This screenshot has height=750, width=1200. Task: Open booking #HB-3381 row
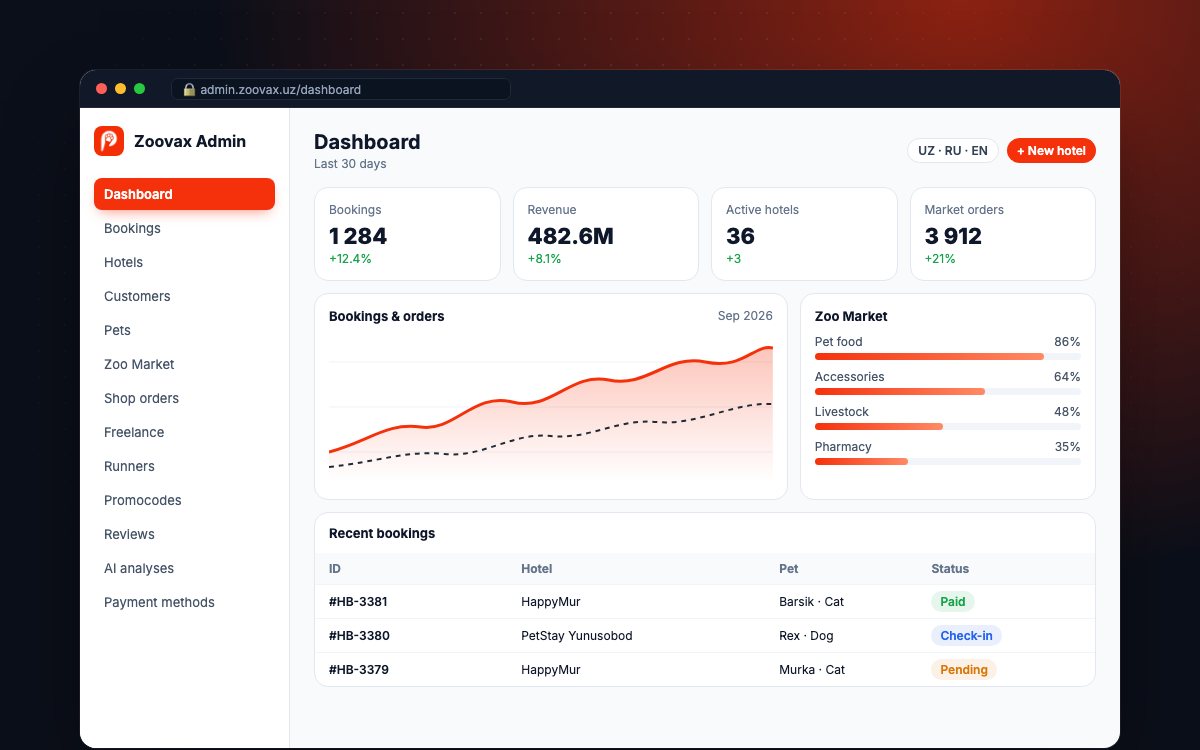(705, 602)
